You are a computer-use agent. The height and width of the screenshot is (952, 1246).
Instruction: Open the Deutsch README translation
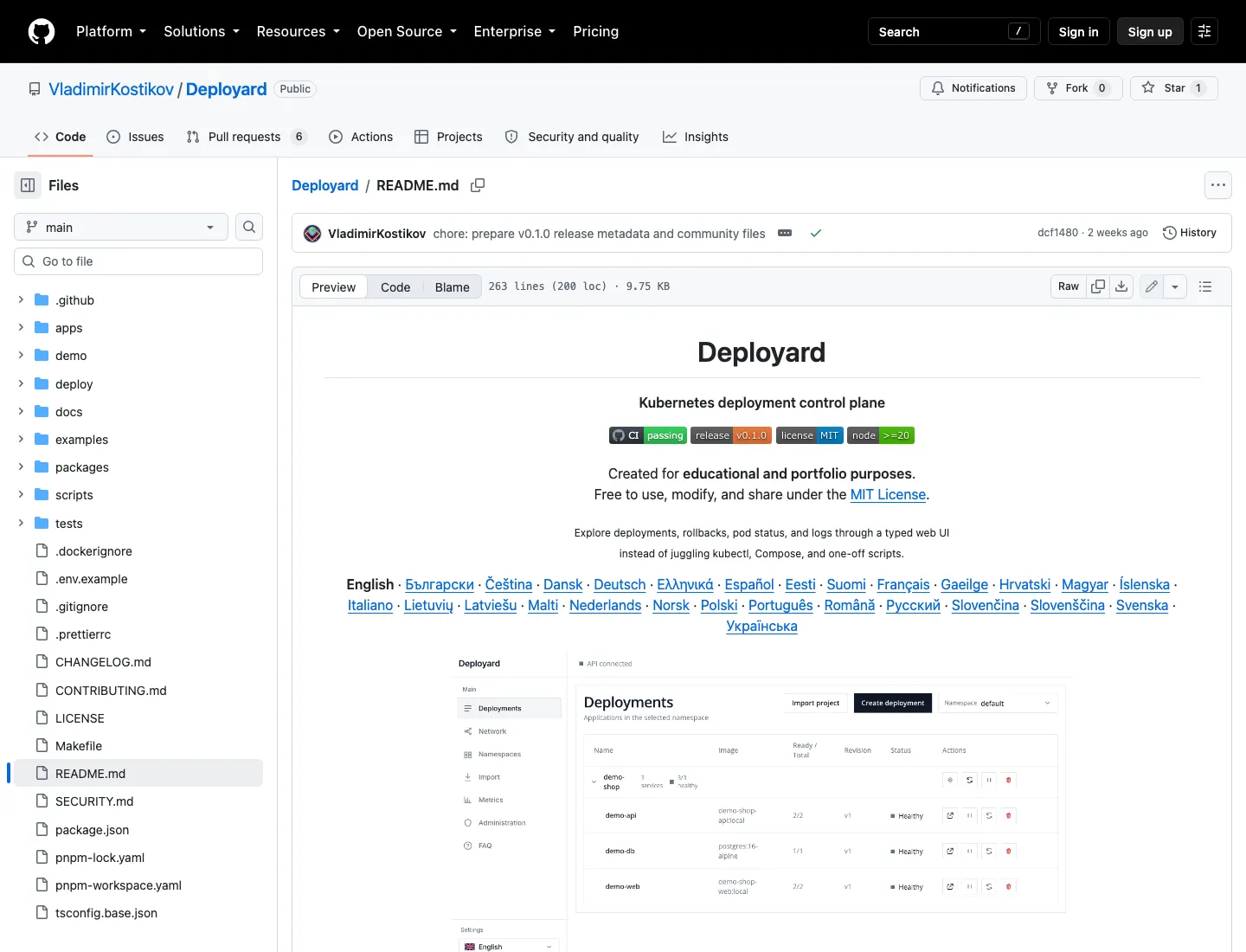[x=620, y=584]
